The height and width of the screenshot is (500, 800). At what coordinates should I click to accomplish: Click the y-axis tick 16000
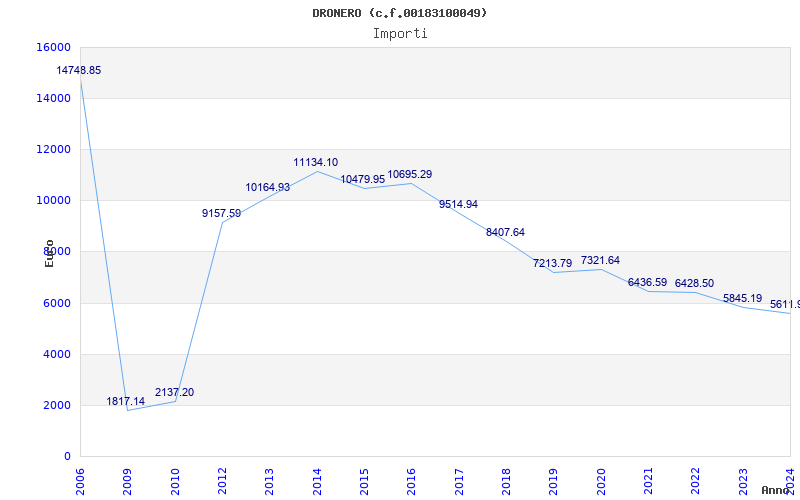[54, 47]
